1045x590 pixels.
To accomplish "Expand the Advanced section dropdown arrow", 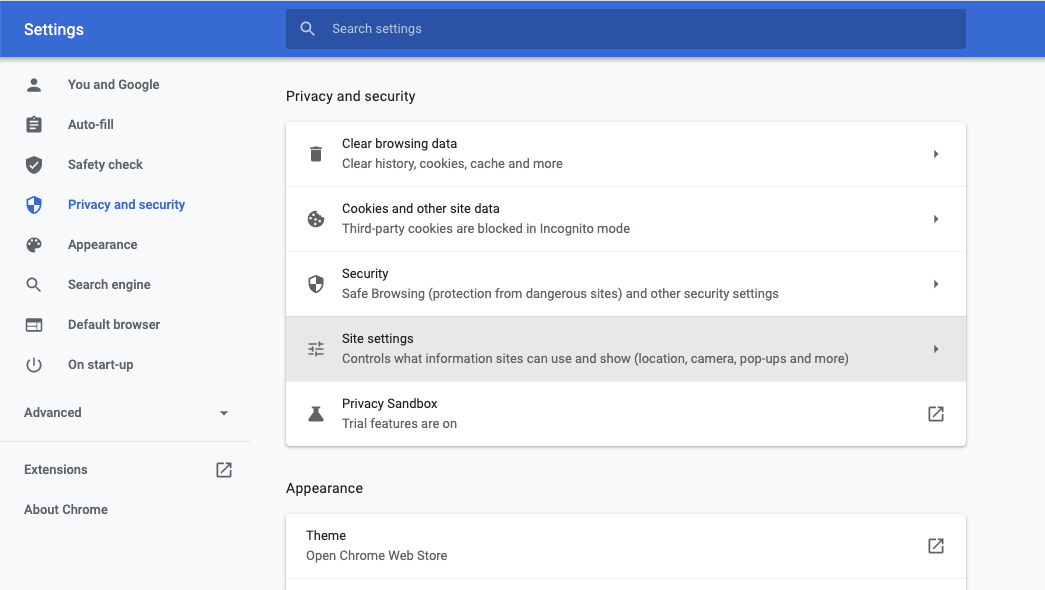I will 224,413.
